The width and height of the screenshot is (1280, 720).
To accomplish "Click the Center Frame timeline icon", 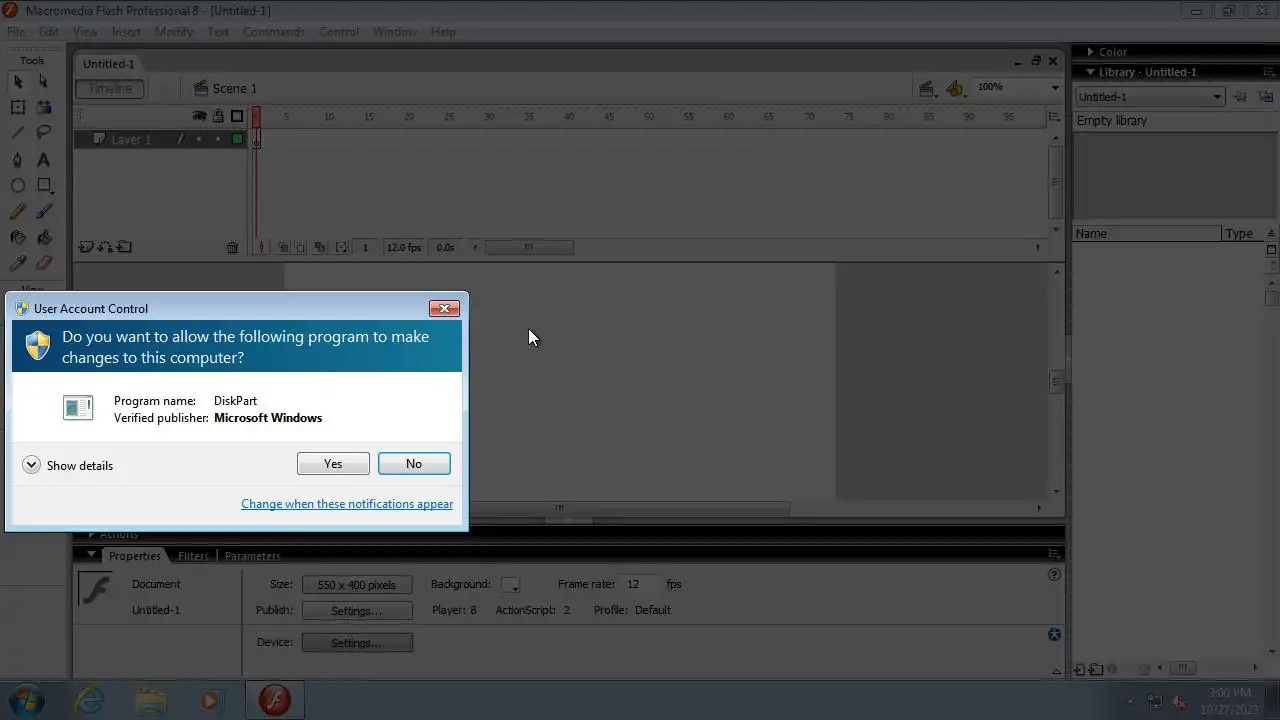I will 261,247.
